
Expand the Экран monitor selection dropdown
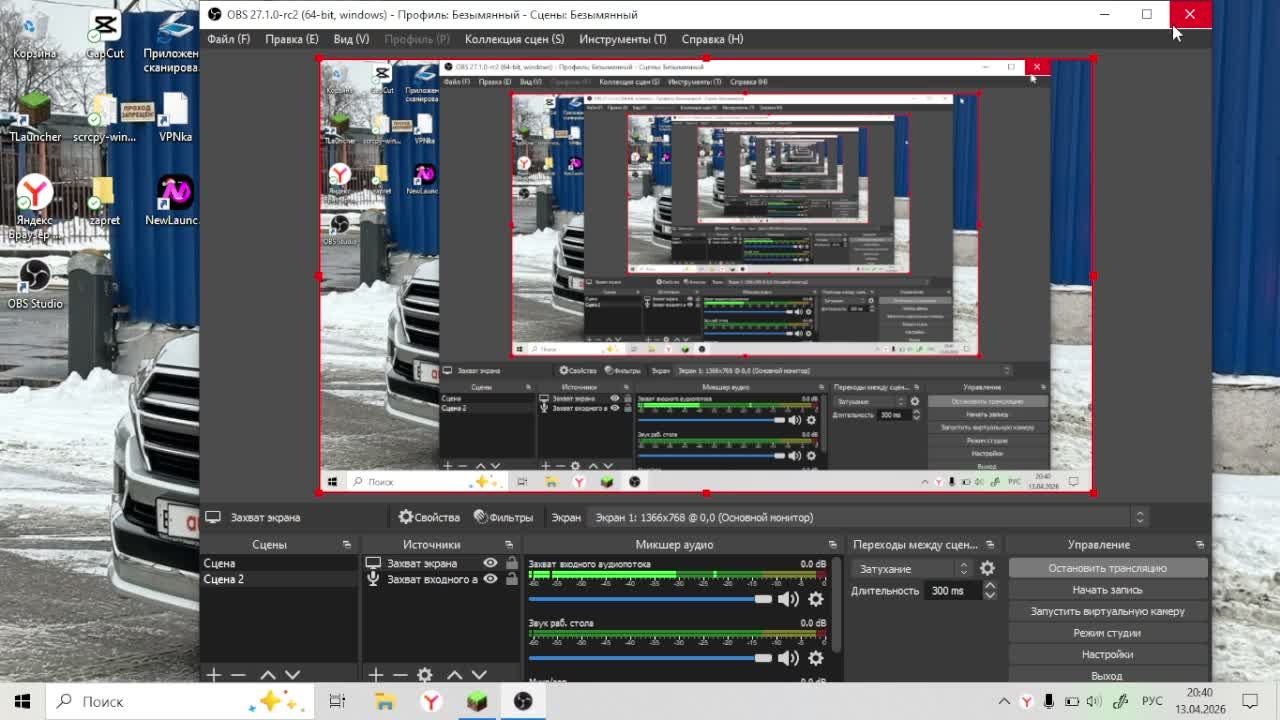(867, 517)
